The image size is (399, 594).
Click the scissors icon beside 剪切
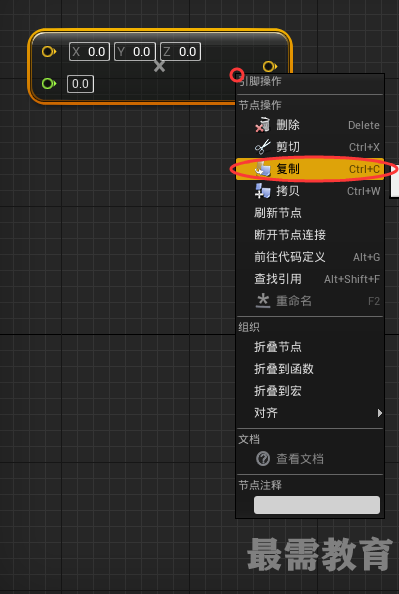pos(262,147)
